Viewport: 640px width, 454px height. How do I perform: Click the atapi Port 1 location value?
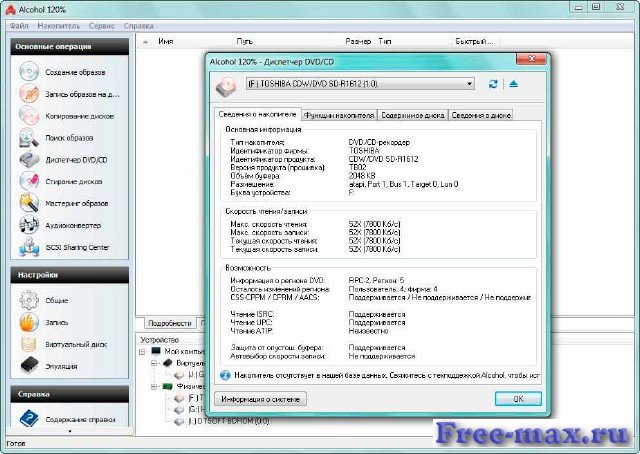pos(403,184)
